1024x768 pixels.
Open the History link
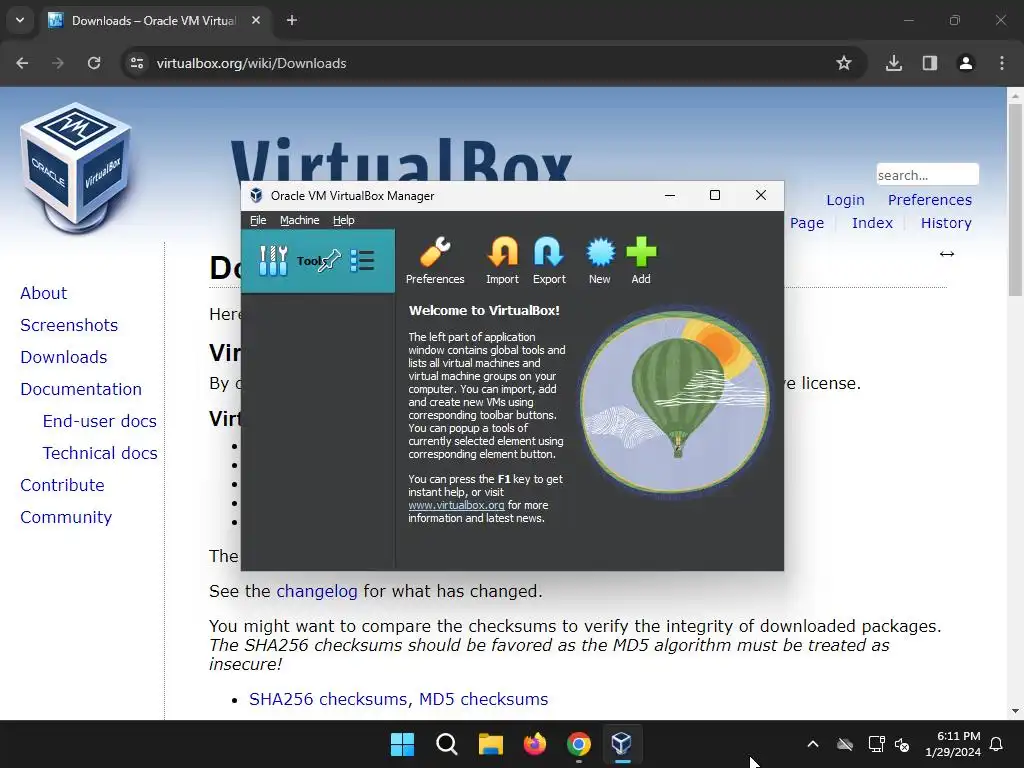[946, 223]
